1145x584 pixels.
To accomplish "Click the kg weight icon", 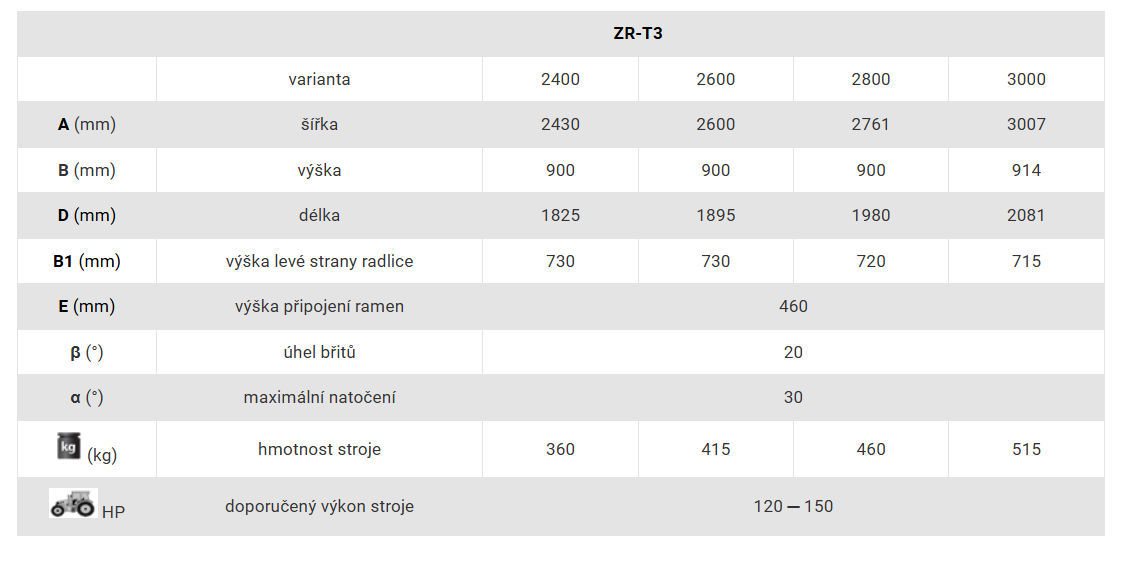I will point(69,446).
